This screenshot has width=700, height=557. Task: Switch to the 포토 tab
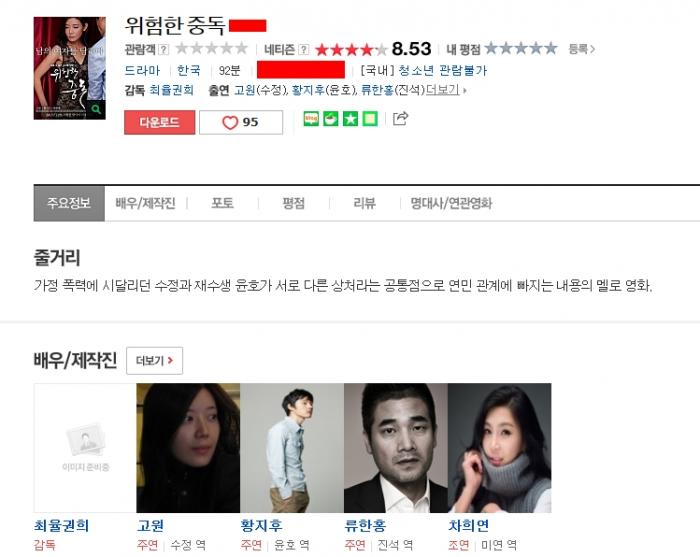[x=222, y=203]
